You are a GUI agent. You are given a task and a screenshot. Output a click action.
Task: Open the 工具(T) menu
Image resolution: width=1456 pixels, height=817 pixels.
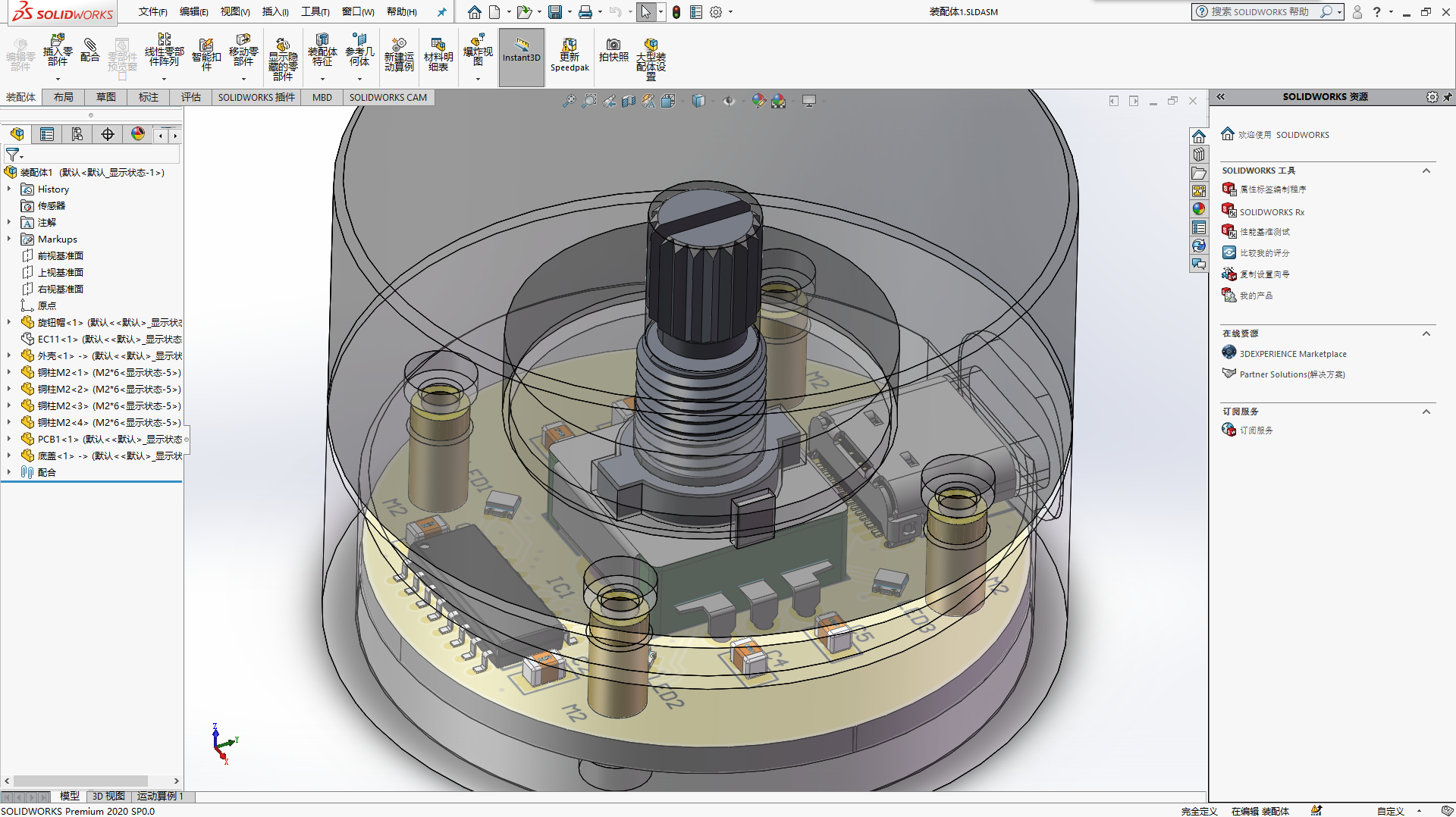point(315,12)
